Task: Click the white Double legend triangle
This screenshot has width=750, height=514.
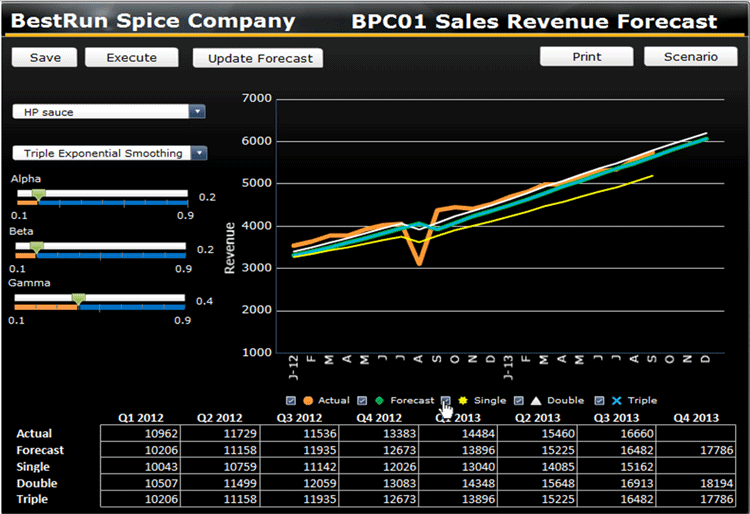Action: point(536,401)
